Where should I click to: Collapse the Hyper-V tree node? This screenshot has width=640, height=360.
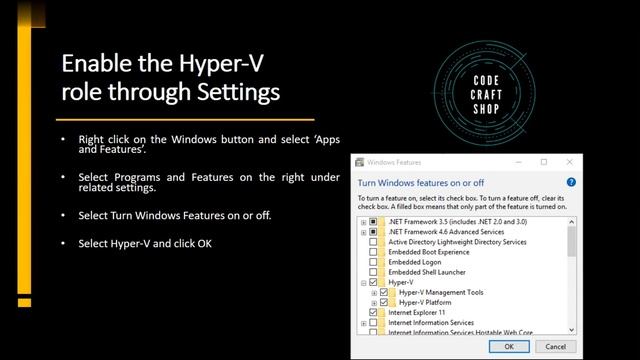(x=363, y=283)
